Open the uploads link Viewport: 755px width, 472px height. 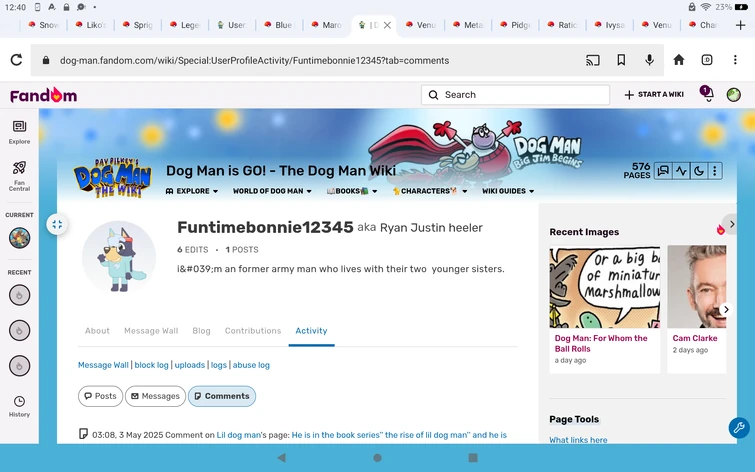[x=190, y=365]
